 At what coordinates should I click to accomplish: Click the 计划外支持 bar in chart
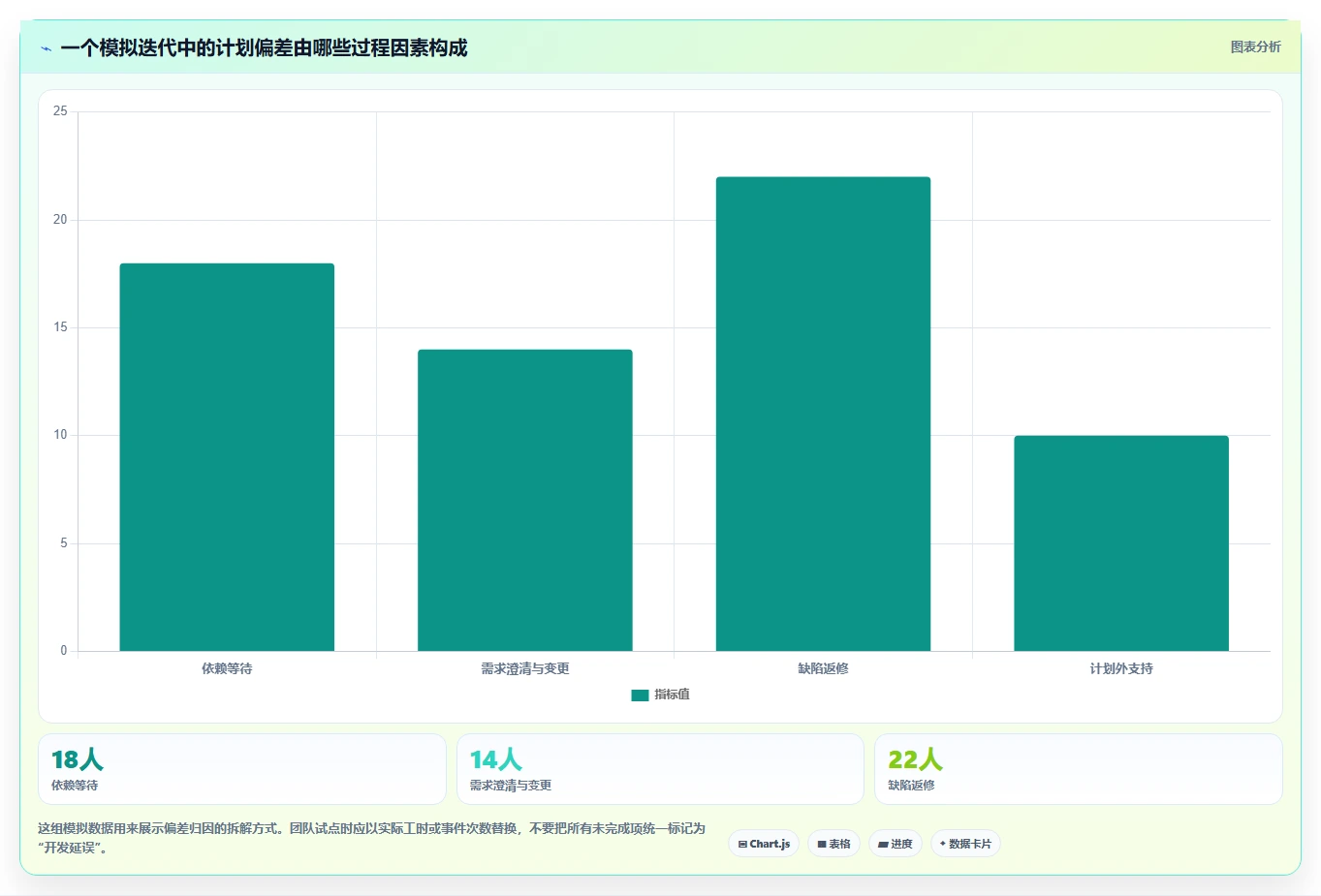(x=1121, y=543)
